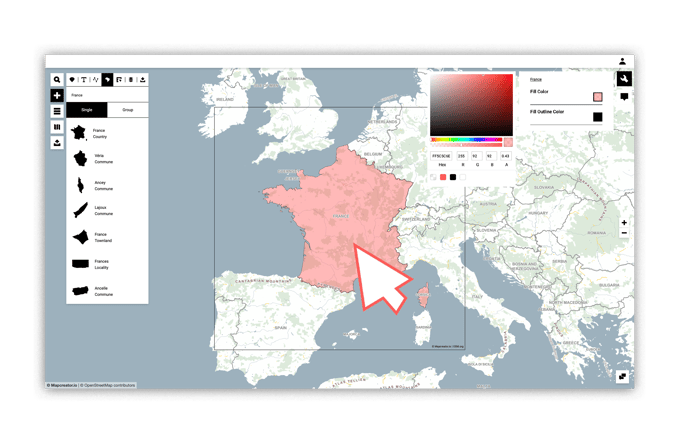Click the upload icon in left sidebar
Viewport: 688px width, 434px height.
pyautogui.click(x=57, y=143)
